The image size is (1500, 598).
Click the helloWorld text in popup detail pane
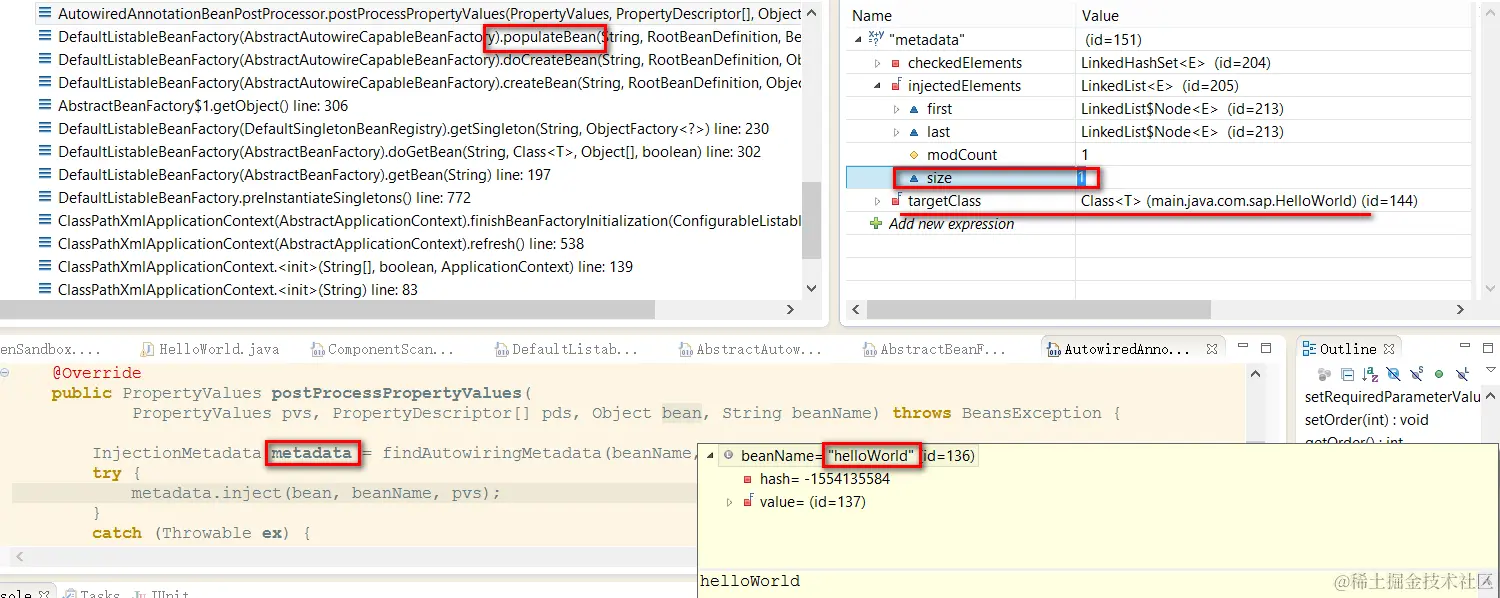pos(750,581)
